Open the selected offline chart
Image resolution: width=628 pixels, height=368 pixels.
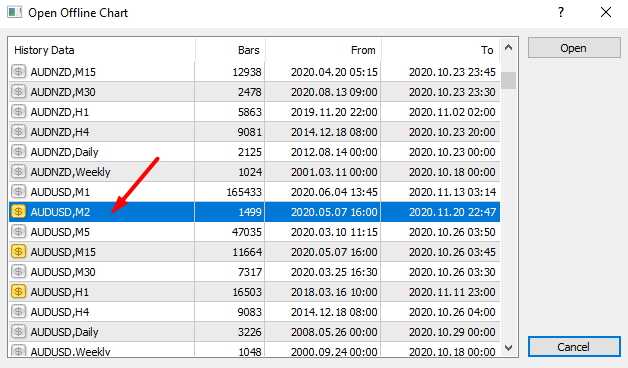coord(574,48)
